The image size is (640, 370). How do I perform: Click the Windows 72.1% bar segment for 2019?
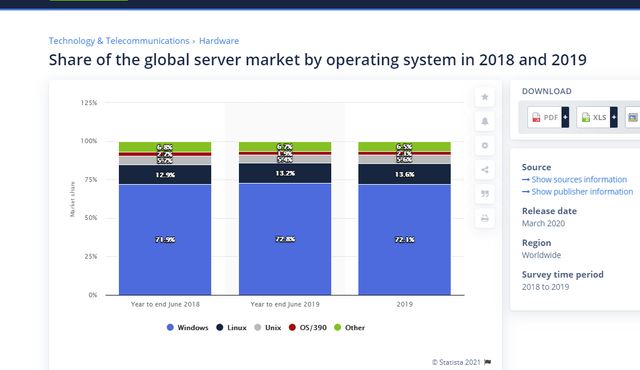click(x=404, y=239)
